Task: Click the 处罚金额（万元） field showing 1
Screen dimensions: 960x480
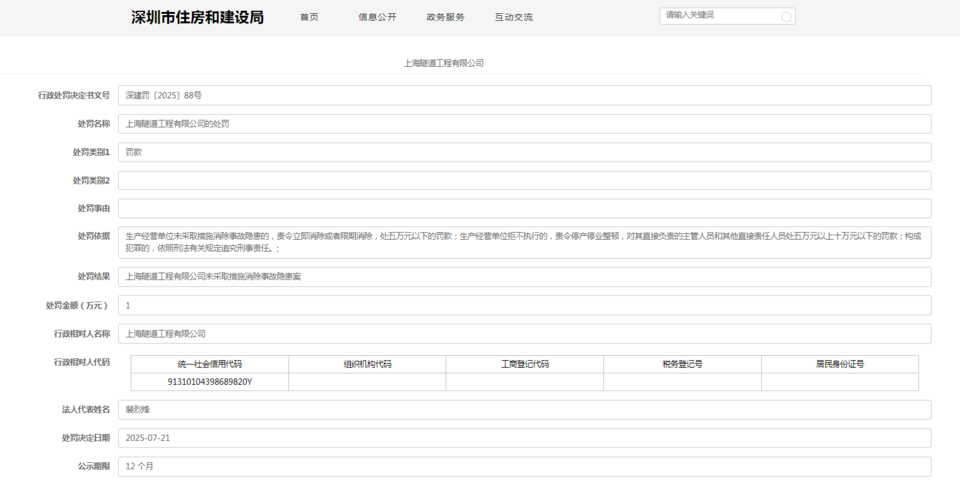Action: [525, 306]
